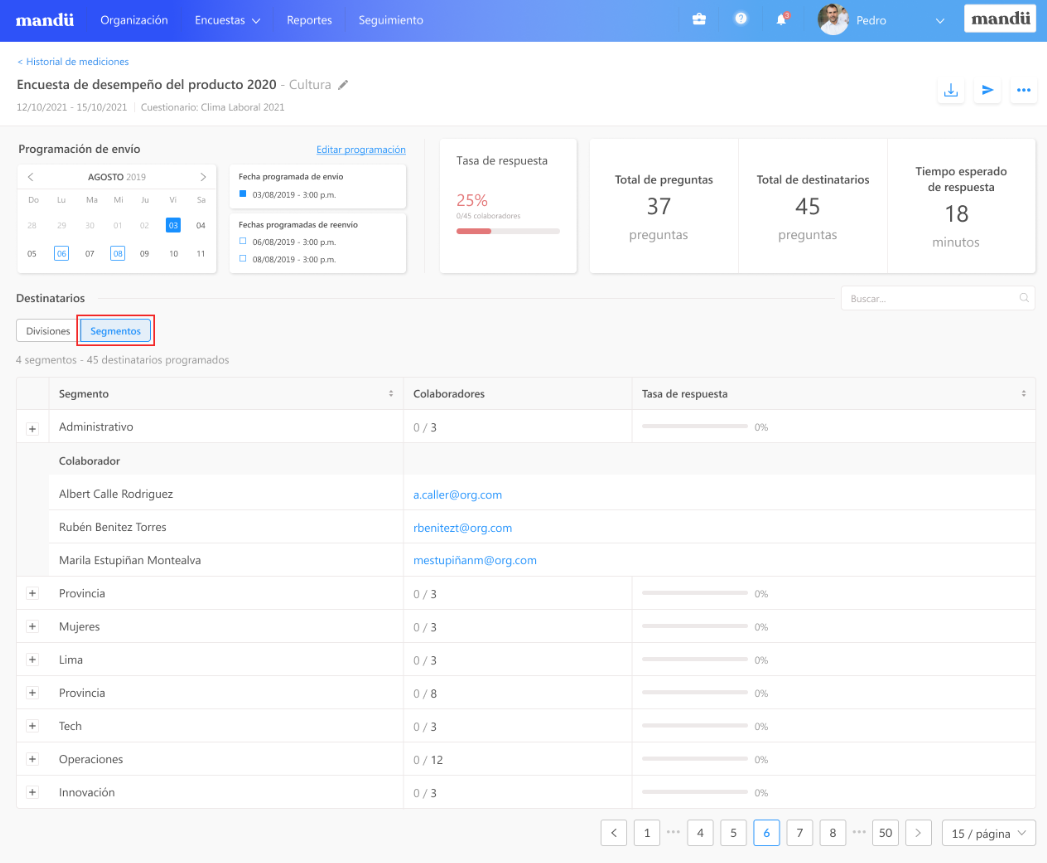Click the download survey icon
This screenshot has height=863, width=1047.
click(951, 90)
